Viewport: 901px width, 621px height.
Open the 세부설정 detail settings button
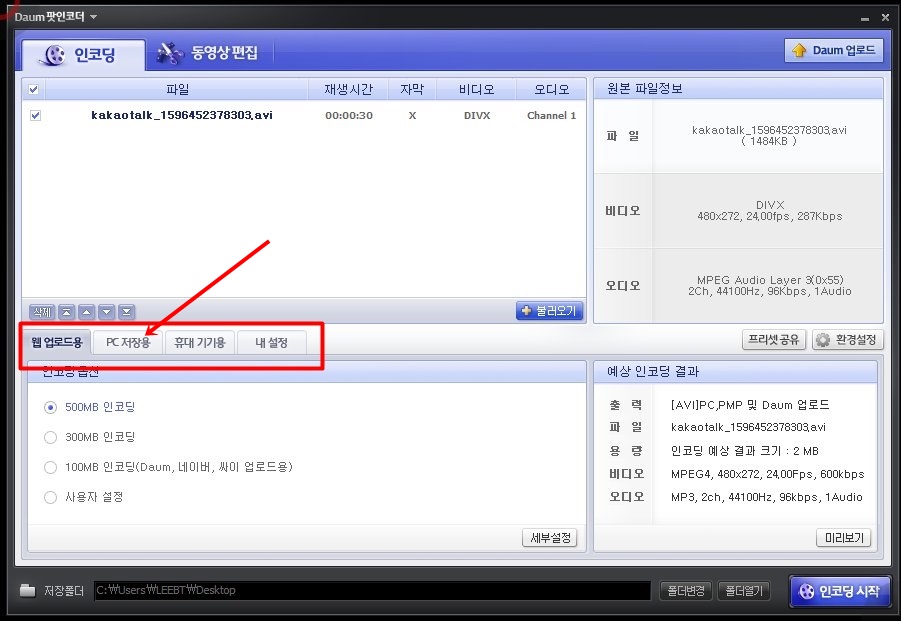(550, 538)
